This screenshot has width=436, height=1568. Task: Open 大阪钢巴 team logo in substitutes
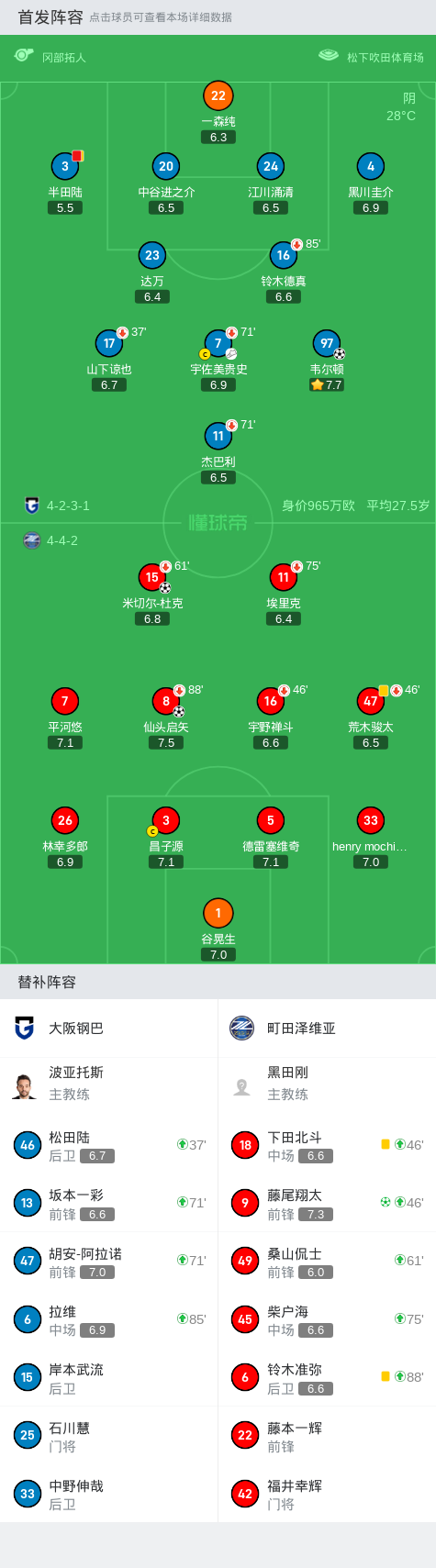point(25,1028)
